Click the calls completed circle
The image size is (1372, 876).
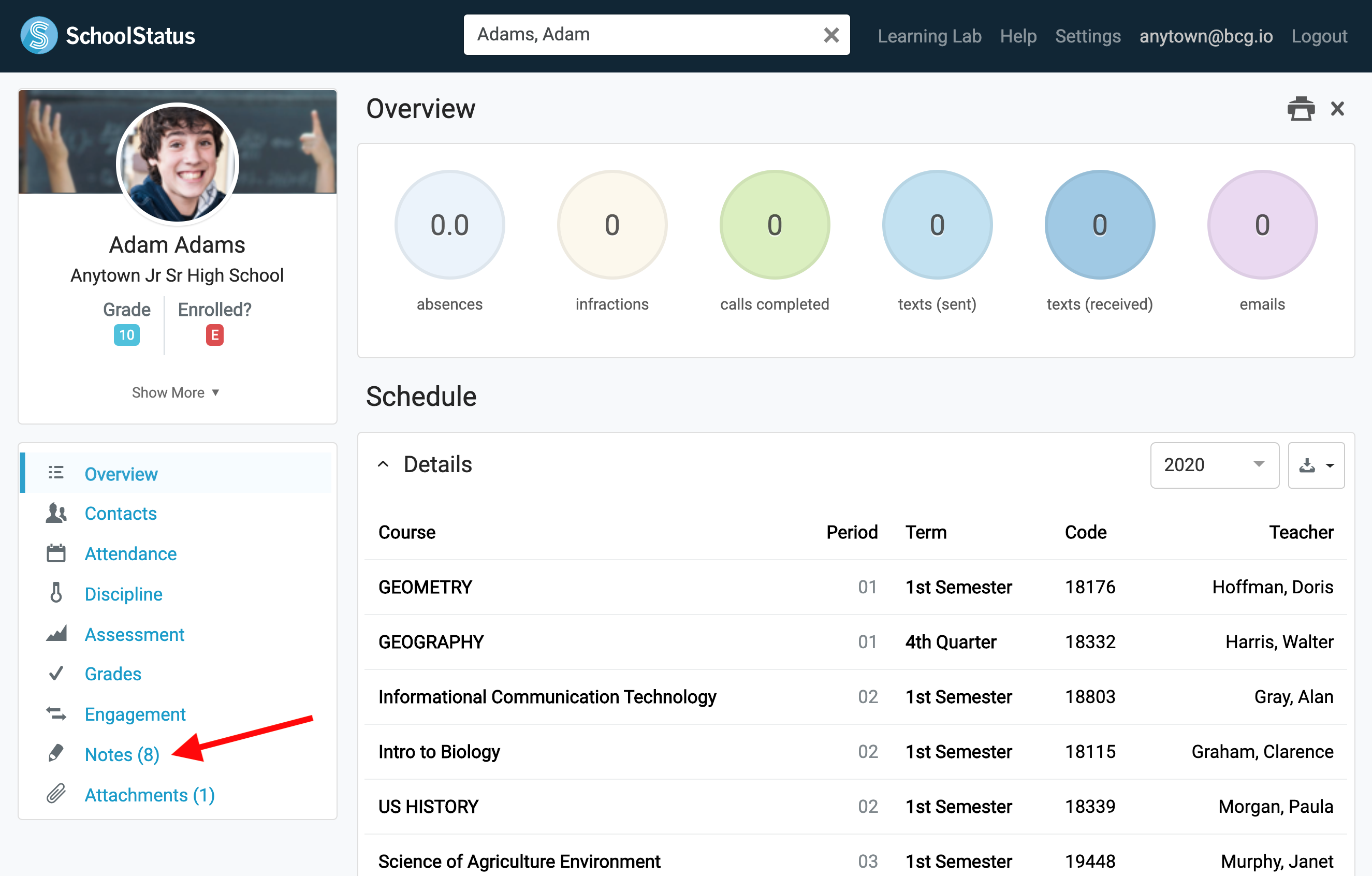tap(775, 225)
